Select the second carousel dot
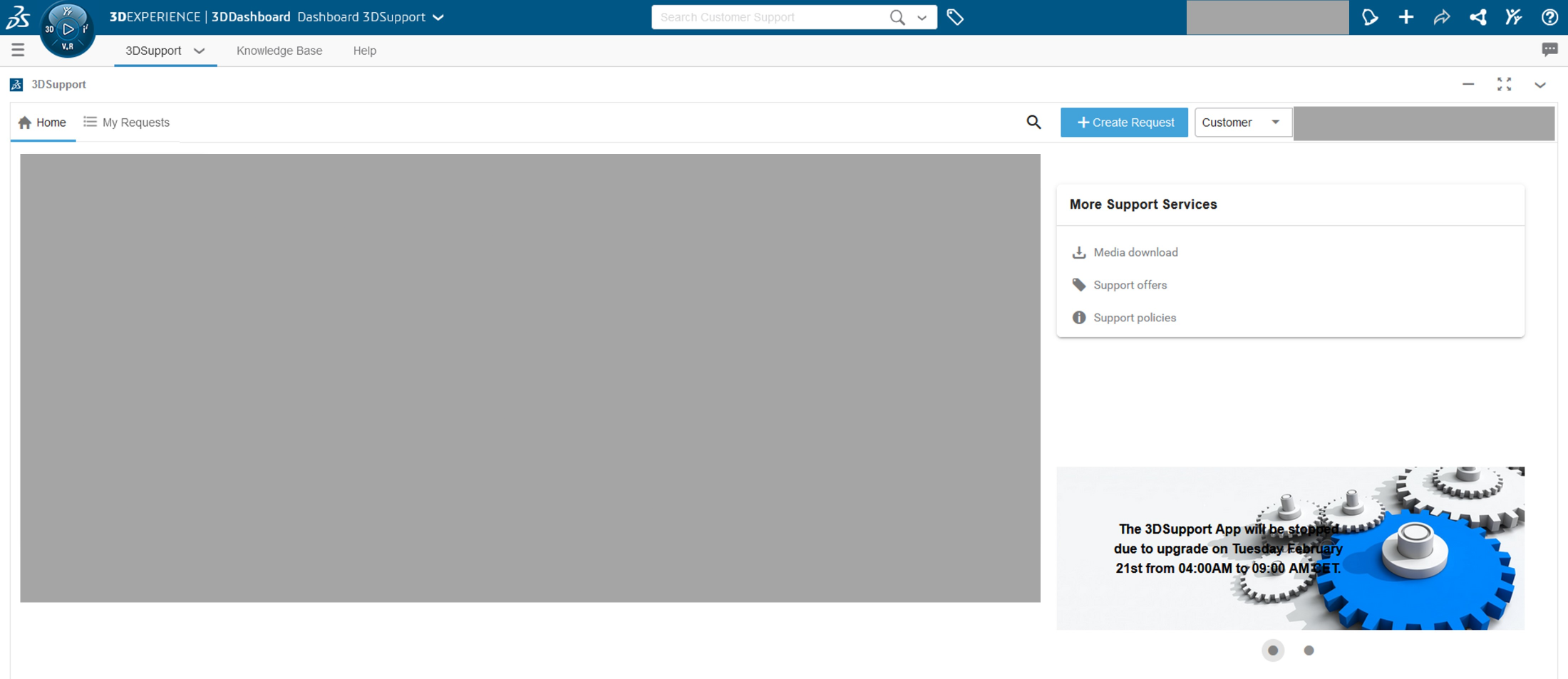 [x=1309, y=651]
